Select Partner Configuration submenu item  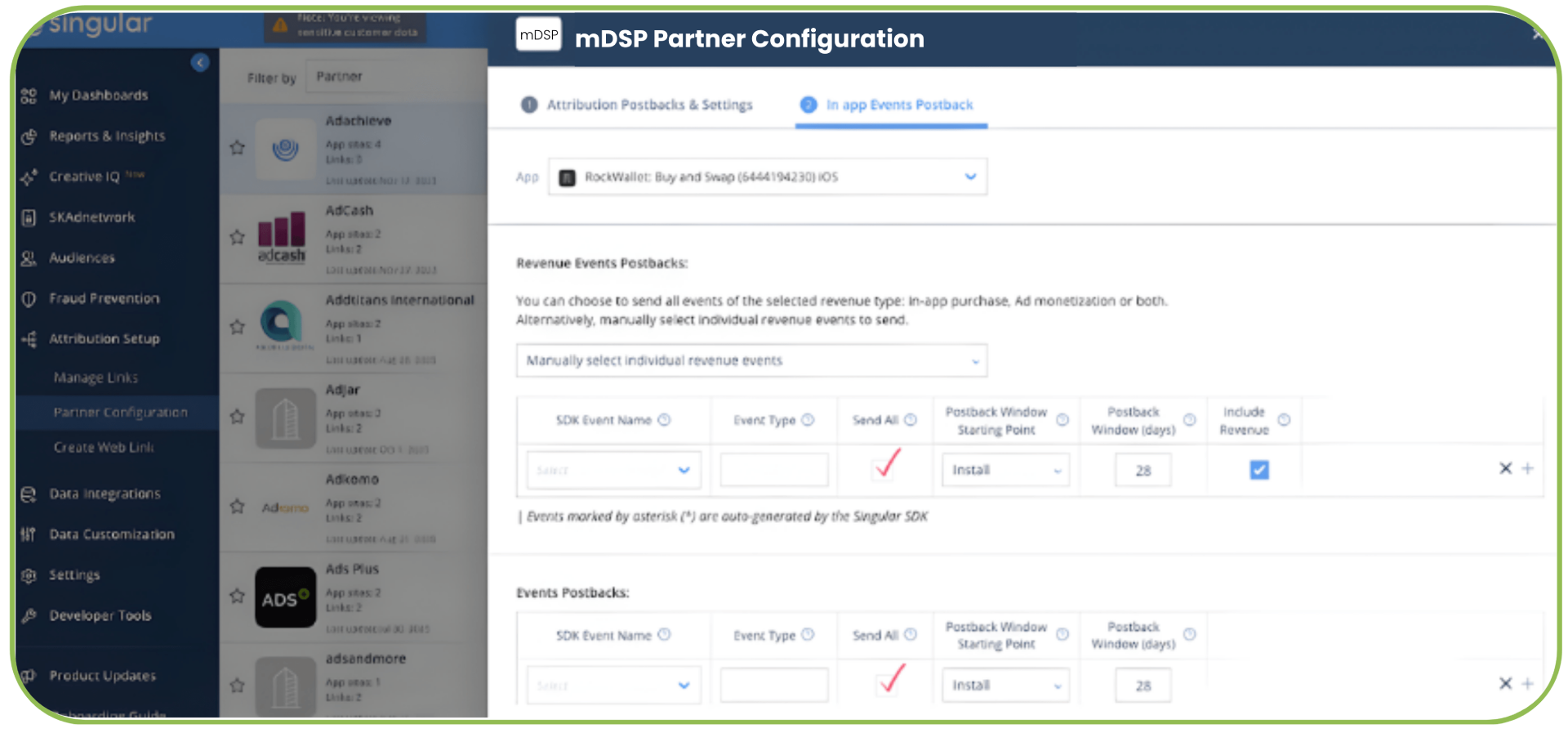pyautogui.click(x=120, y=413)
